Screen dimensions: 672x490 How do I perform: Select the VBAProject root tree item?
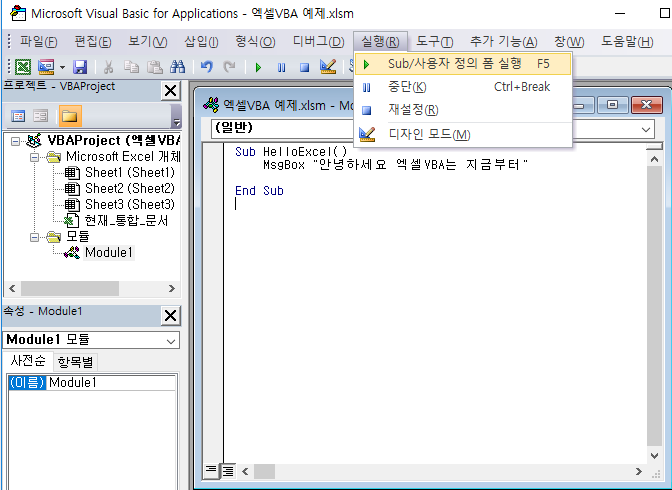click(x=114, y=140)
